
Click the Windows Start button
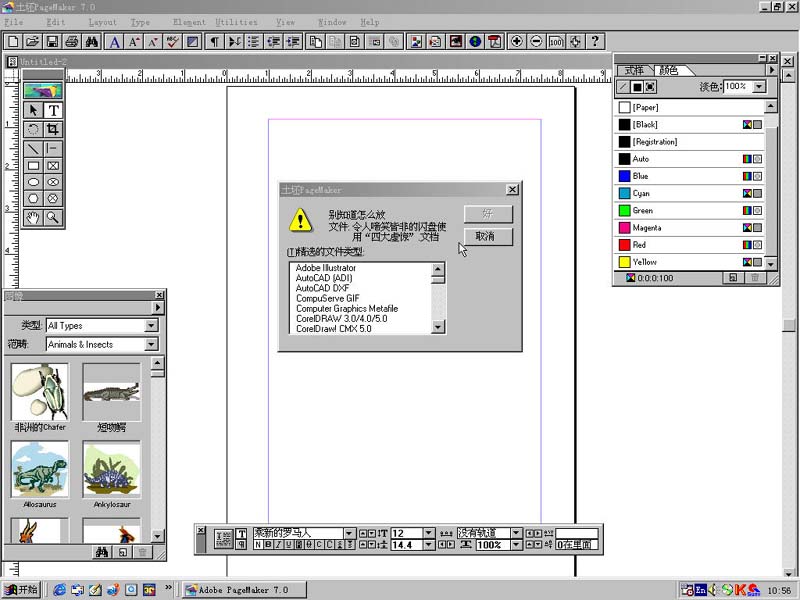(x=20, y=590)
